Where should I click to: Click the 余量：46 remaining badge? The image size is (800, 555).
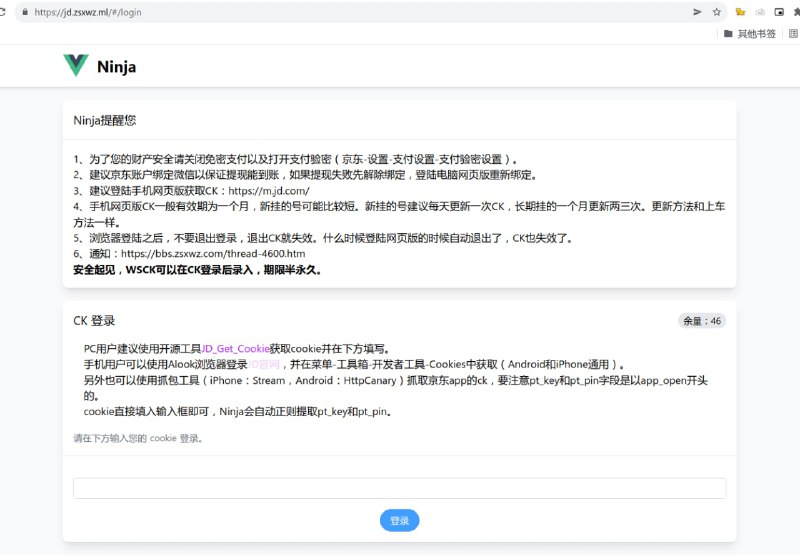(701, 321)
